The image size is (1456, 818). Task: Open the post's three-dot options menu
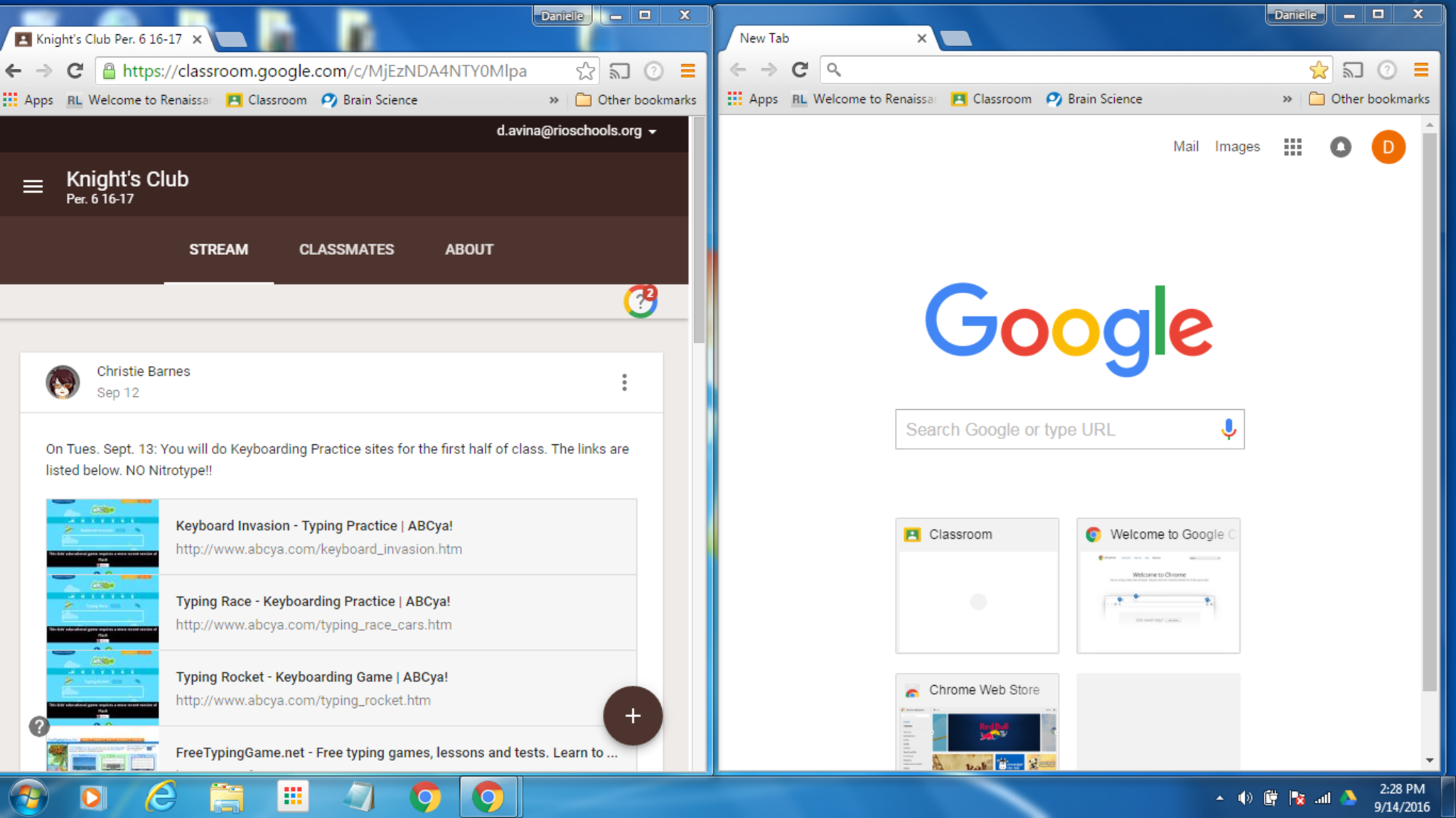tap(624, 382)
